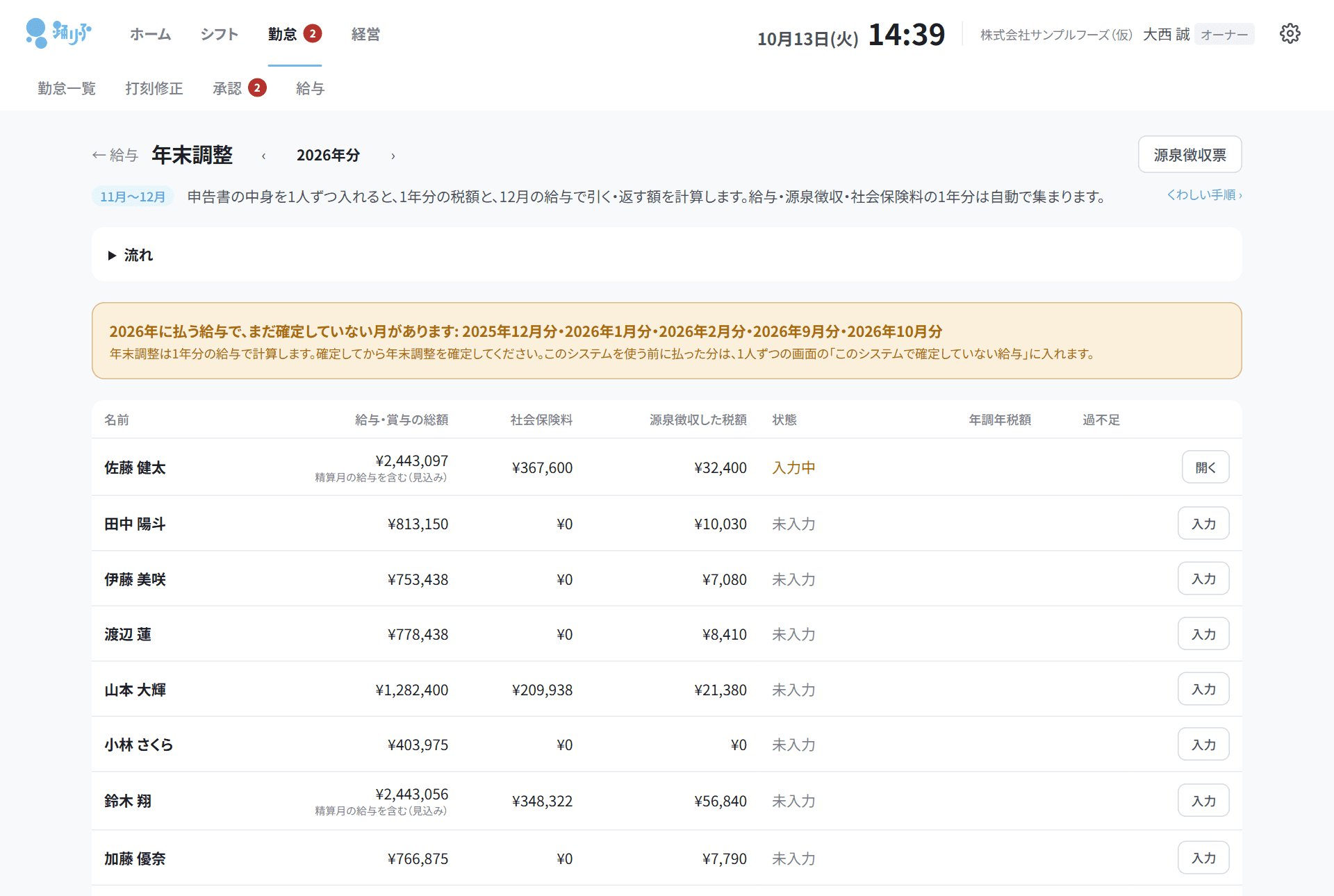The width and height of the screenshot is (1334, 896).
Task: Click the name 鈴木 翔
Action: coord(128,801)
